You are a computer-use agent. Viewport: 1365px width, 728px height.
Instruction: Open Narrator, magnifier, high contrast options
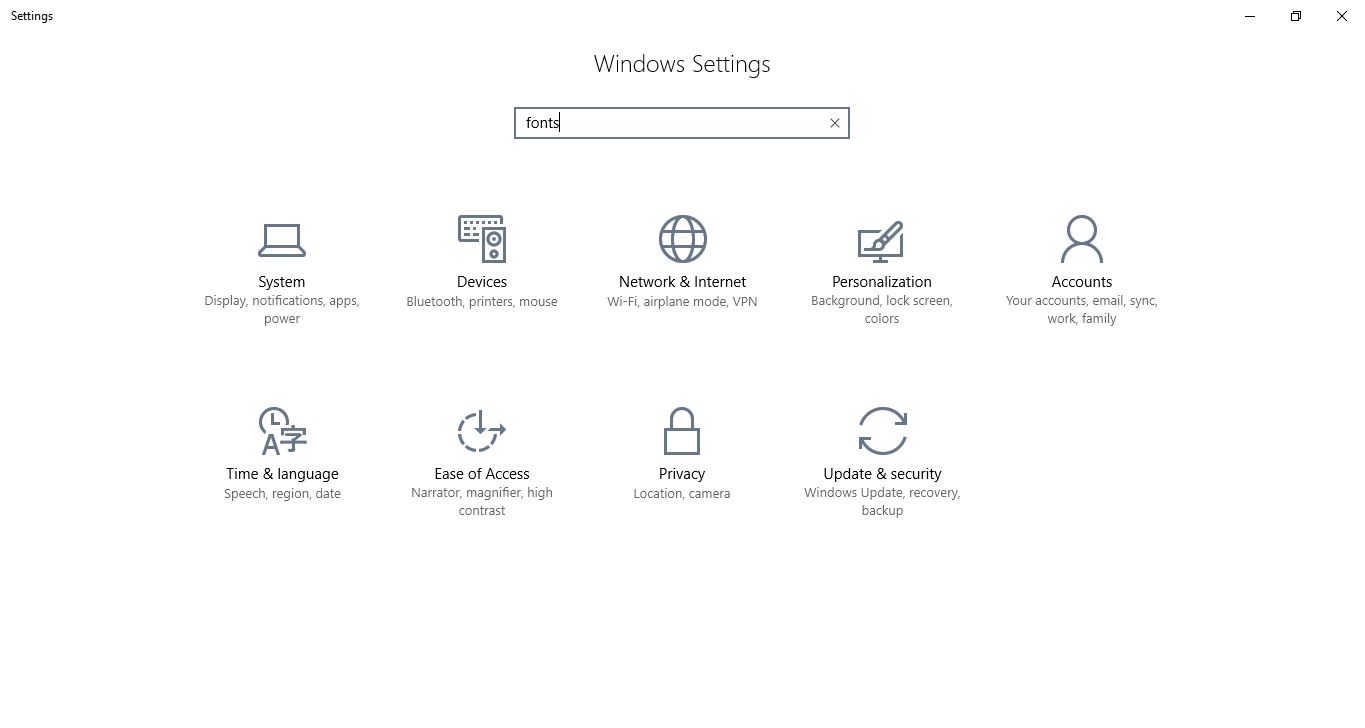(481, 501)
